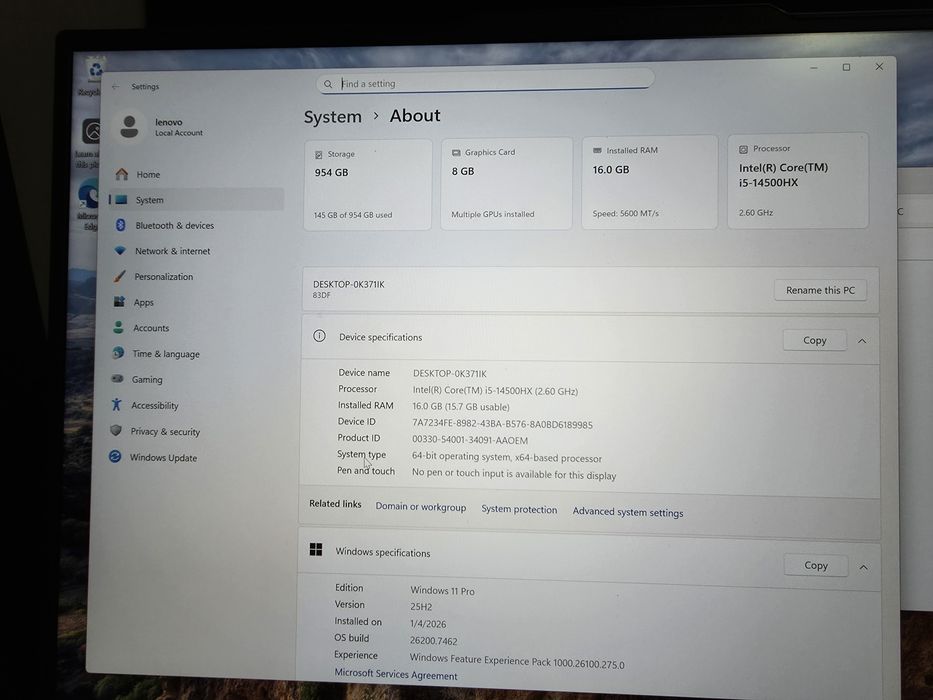
Task: Click the Time & language globe icon
Action: pyautogui.click(x=118, y=353)
